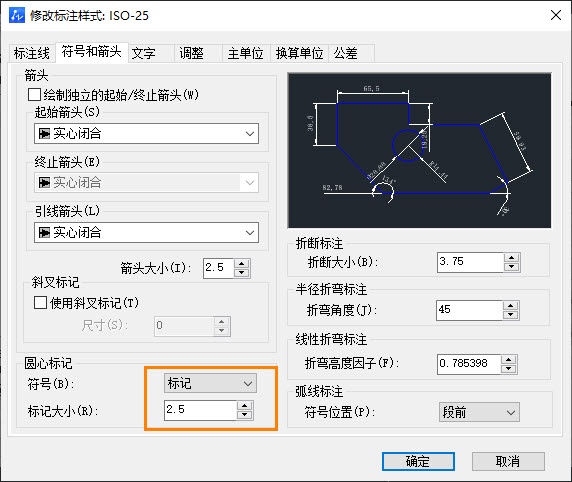Click the 取消 button
Image resolution: width=572 pixels, height=482 pixels.
(x=508, y=462)
